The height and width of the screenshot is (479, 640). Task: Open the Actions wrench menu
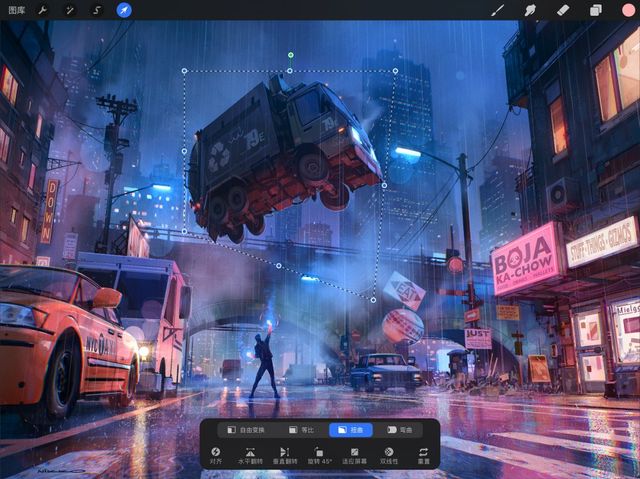42,10
